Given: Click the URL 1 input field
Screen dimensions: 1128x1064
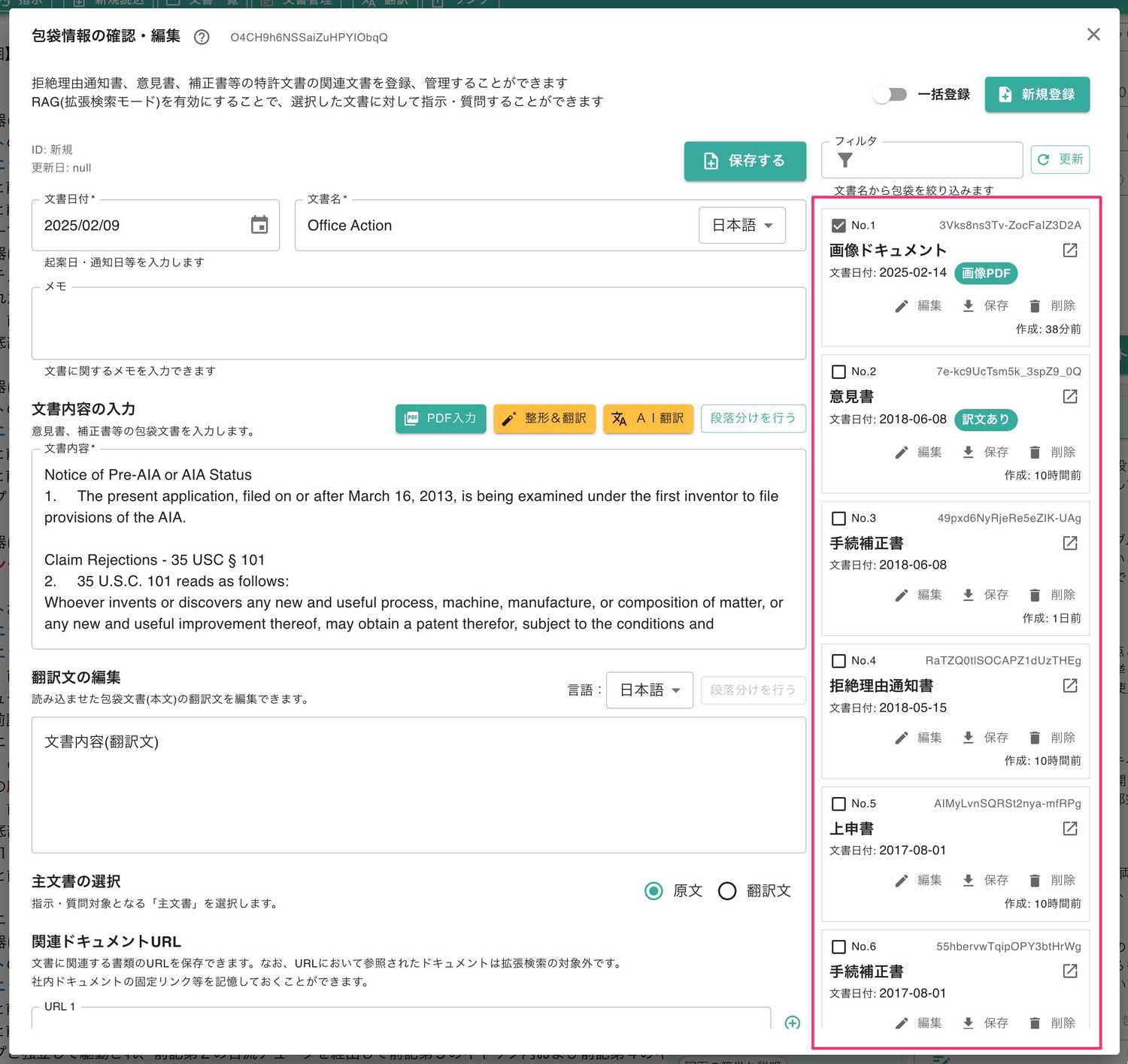Looking at the screenshot, I should (402, 1018).
